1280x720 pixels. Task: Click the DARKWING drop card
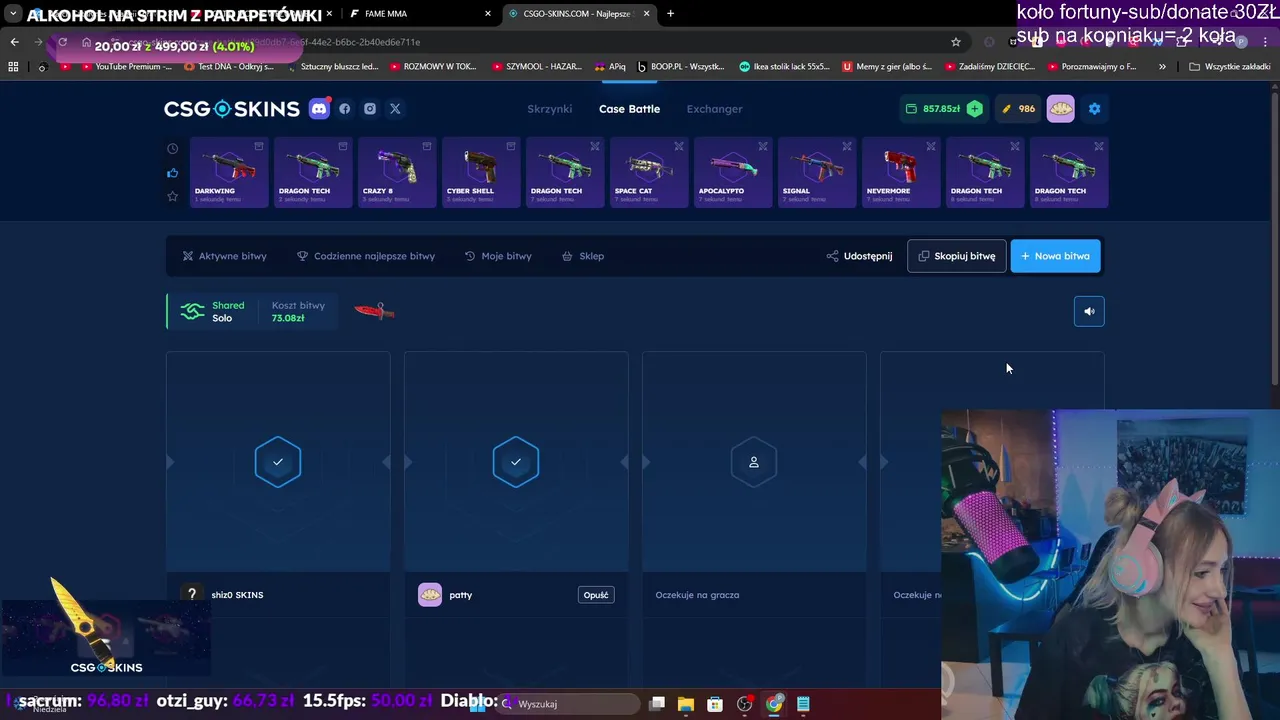[229, 173]
